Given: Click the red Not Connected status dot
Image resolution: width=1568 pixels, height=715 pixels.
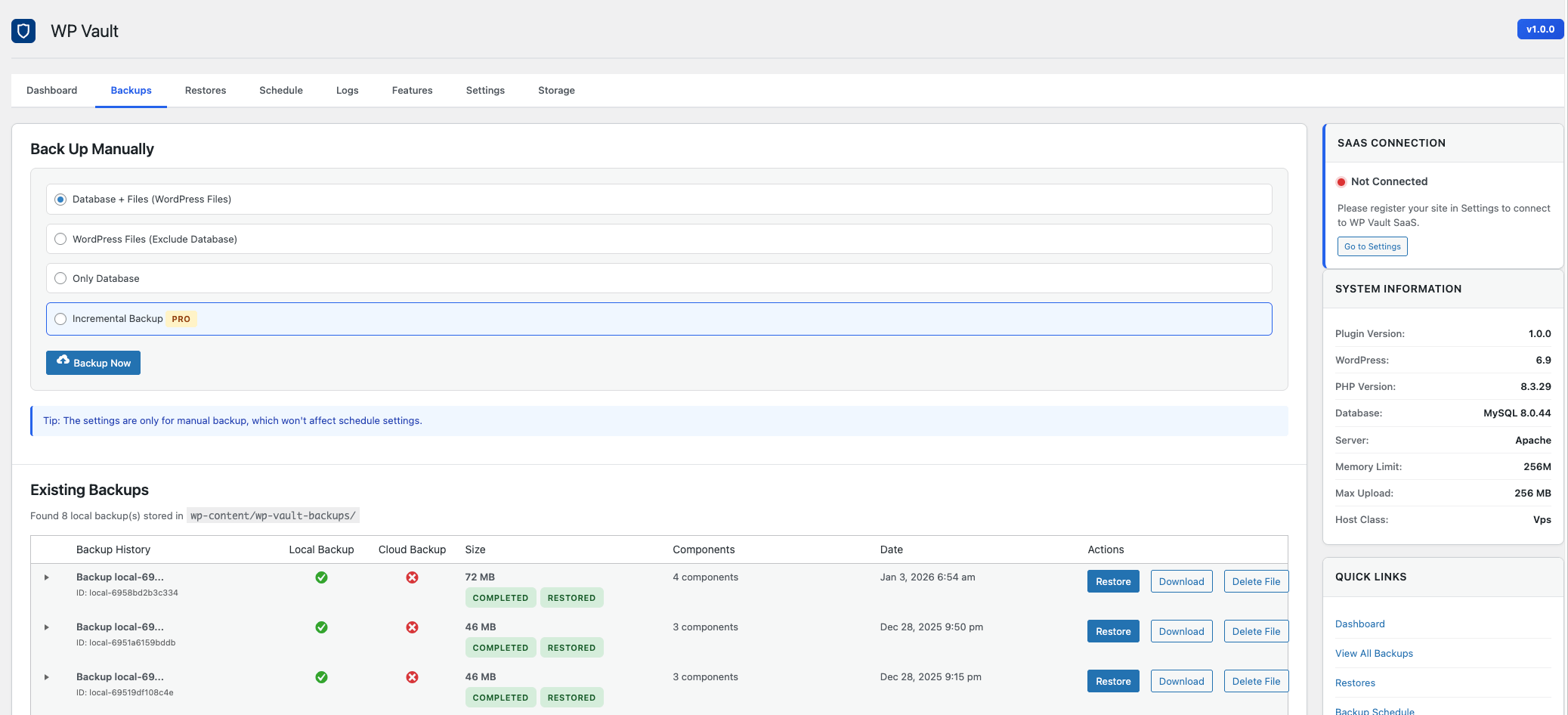Looking at the screenshot, I should pos(1341,182).
